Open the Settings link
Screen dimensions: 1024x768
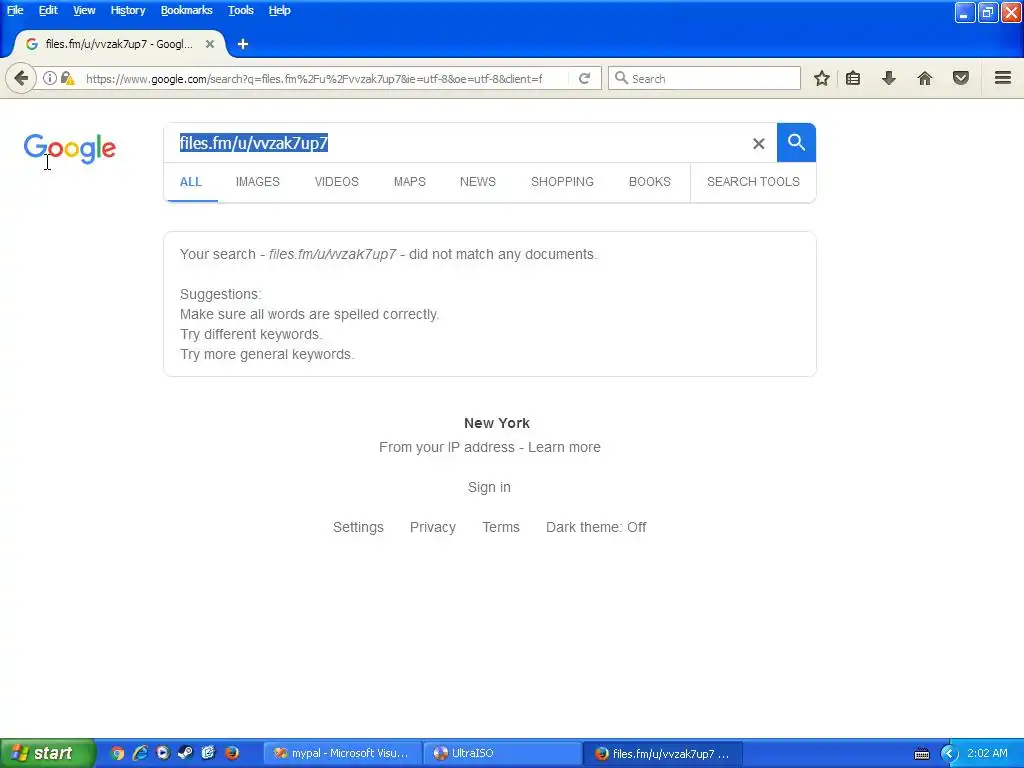click(359, 527)
